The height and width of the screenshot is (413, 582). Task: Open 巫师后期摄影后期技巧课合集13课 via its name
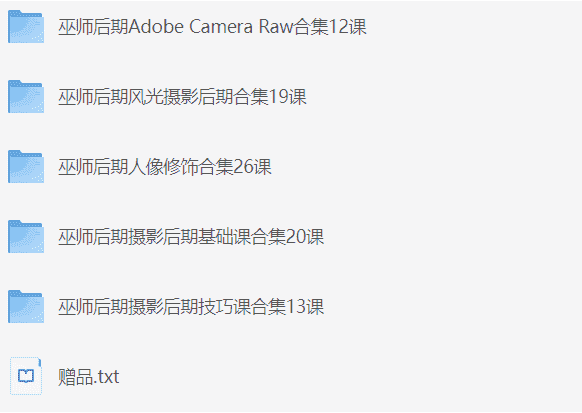(x=191, y=307)
